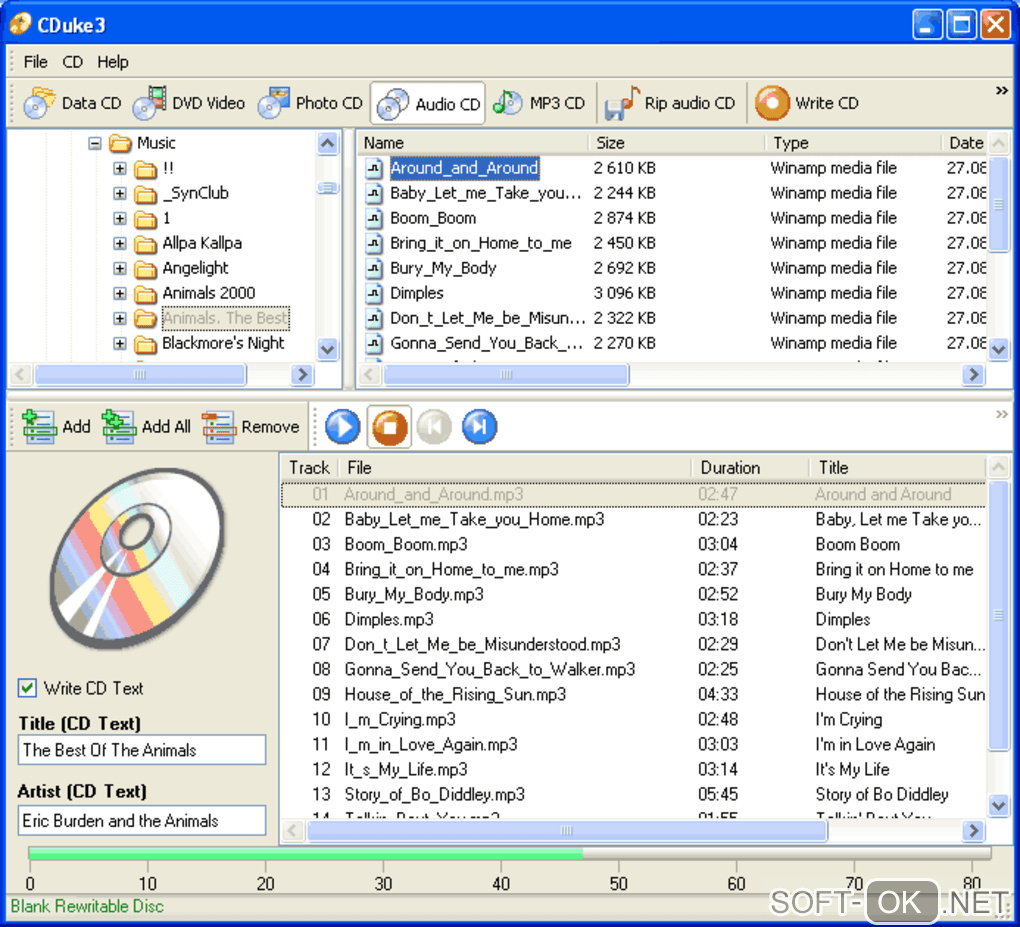Toggle the Write CD Text checkbox

click(27, 688)
